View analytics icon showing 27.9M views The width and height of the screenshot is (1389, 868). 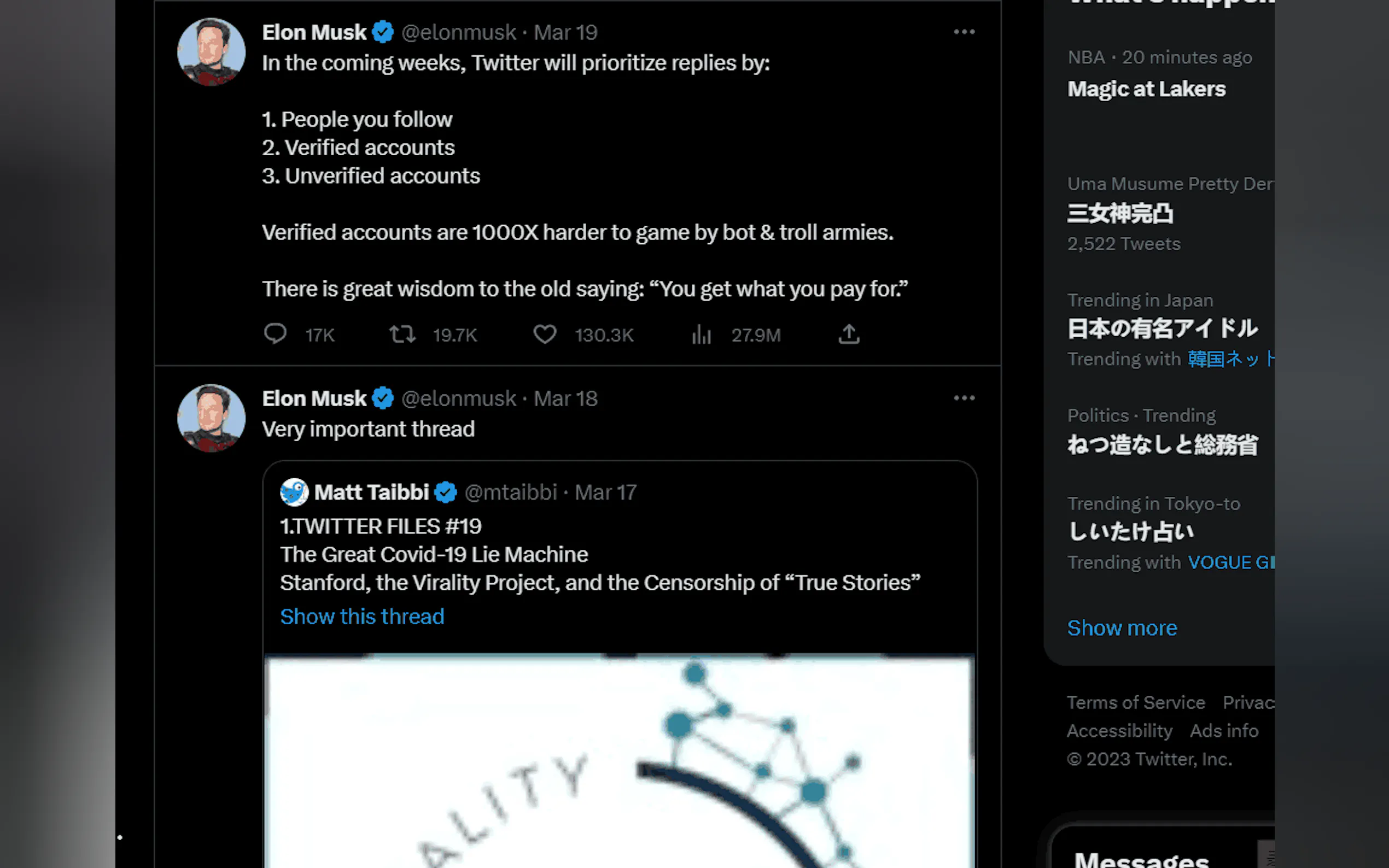click(x=702, y=334)
